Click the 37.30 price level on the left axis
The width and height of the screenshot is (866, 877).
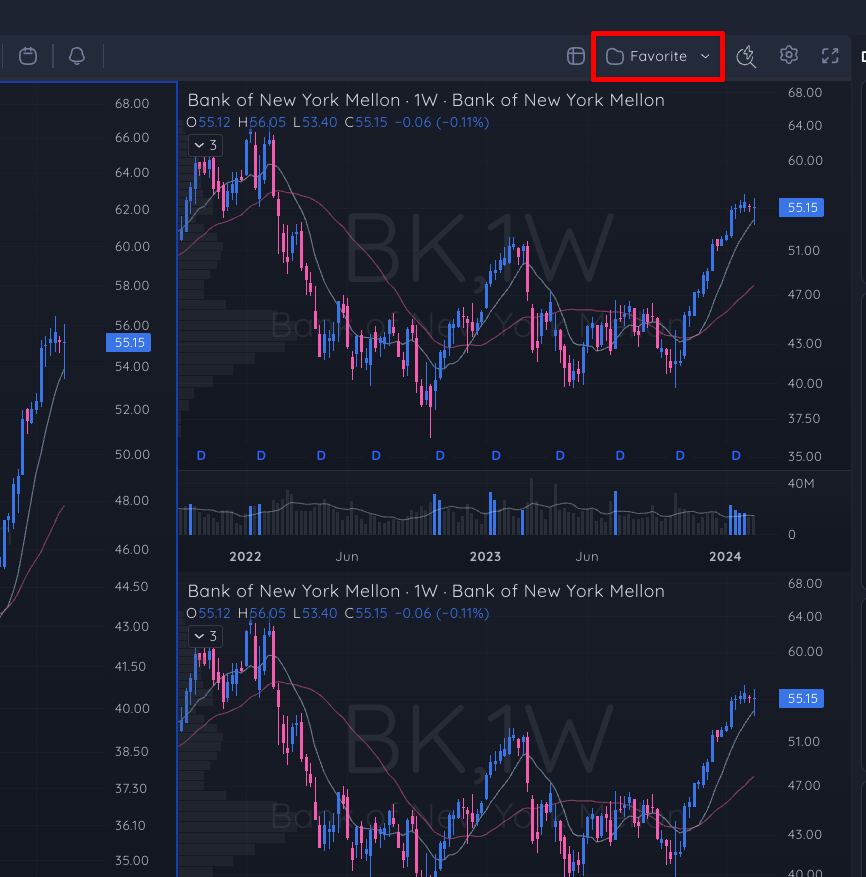pos(131,789)
